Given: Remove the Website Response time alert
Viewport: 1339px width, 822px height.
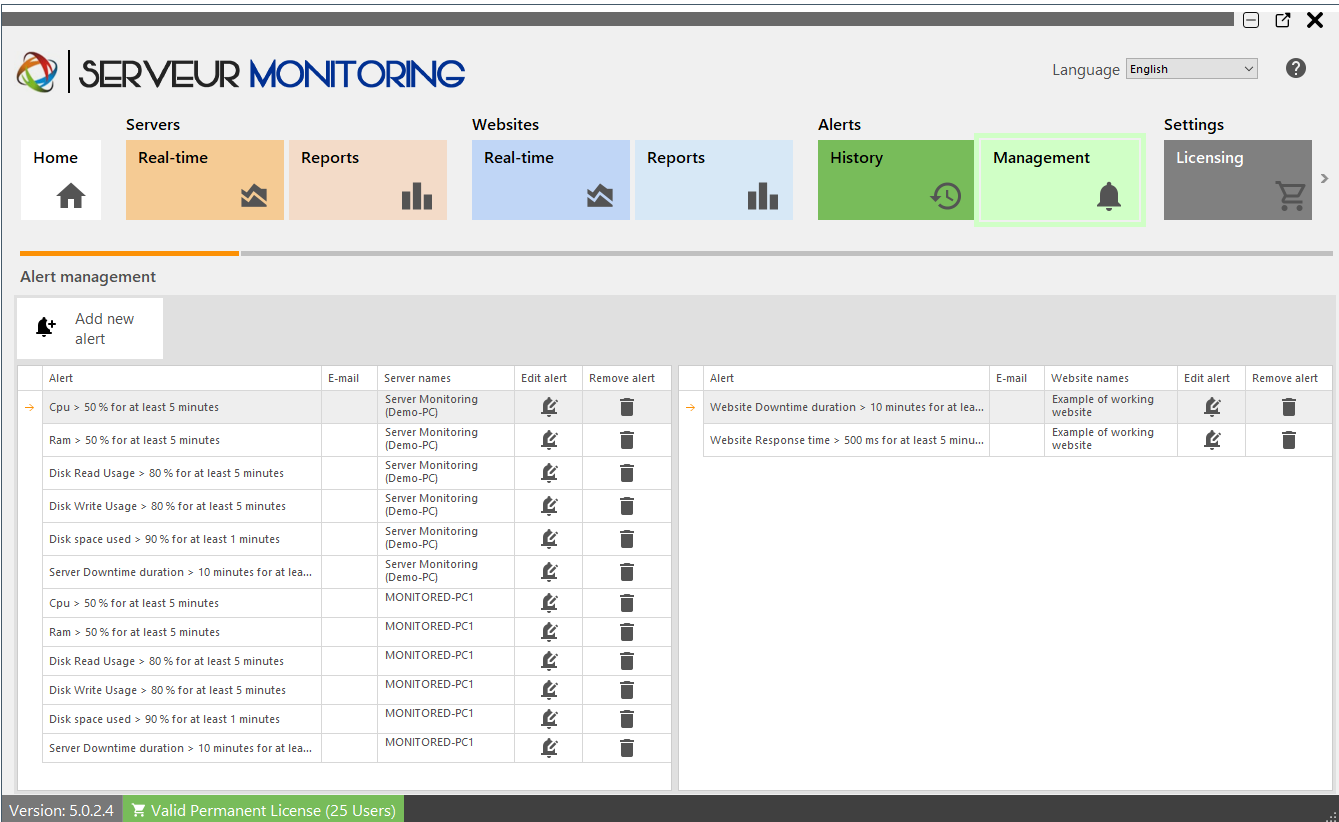Looking at the screenshot, I should point(1289,440).
